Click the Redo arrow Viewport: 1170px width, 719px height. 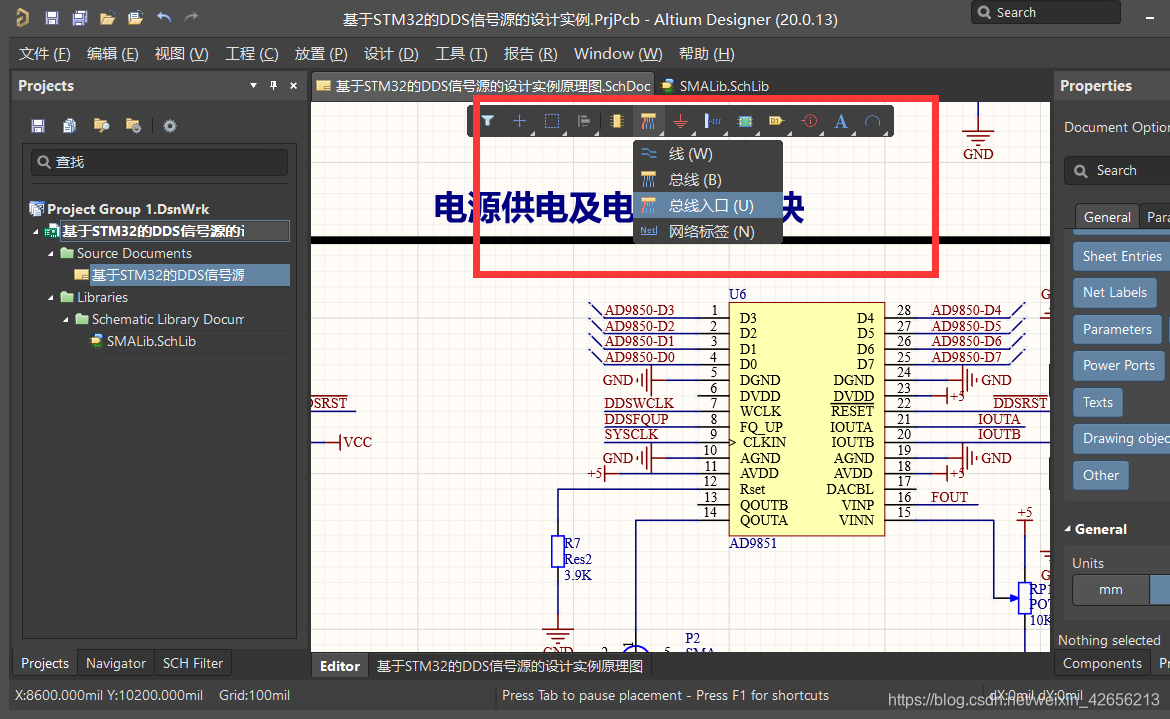(x=191, y=17)
